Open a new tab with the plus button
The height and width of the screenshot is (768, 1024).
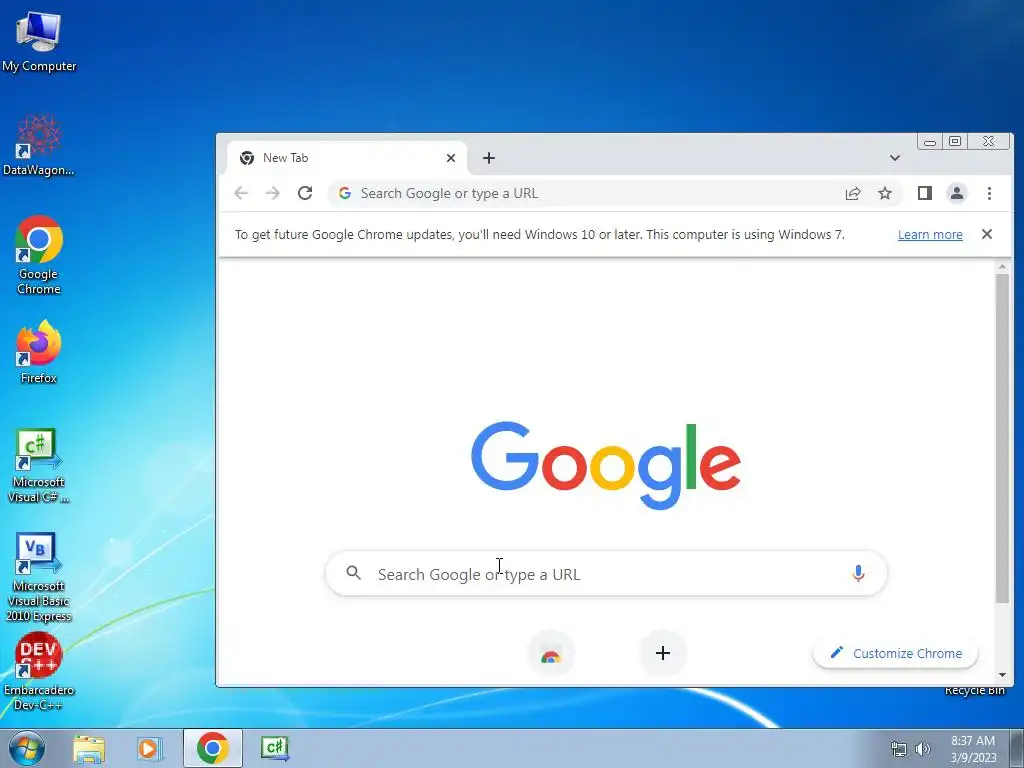[x=488, y=158]
